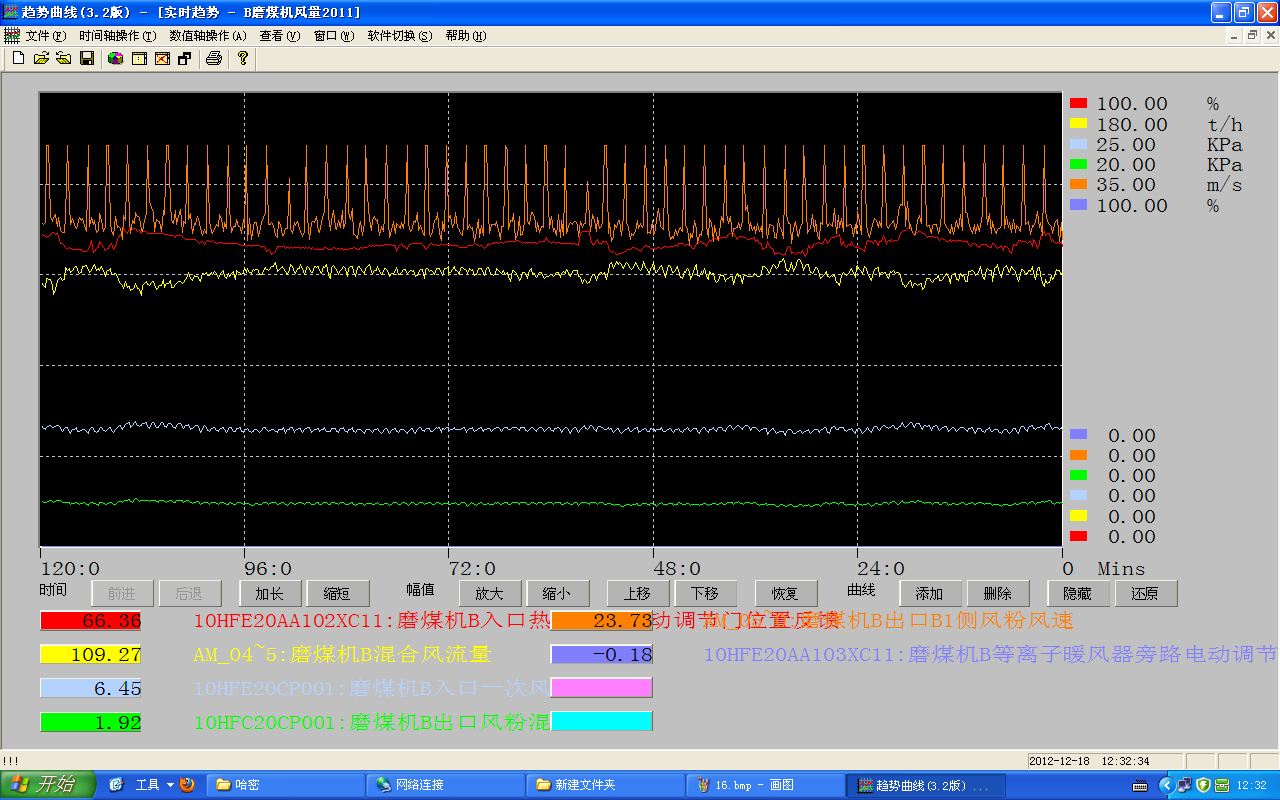Select the red 66.36 curve value swatch
This screenshot has height=800, width=1280.
click(x=90, y=621)
